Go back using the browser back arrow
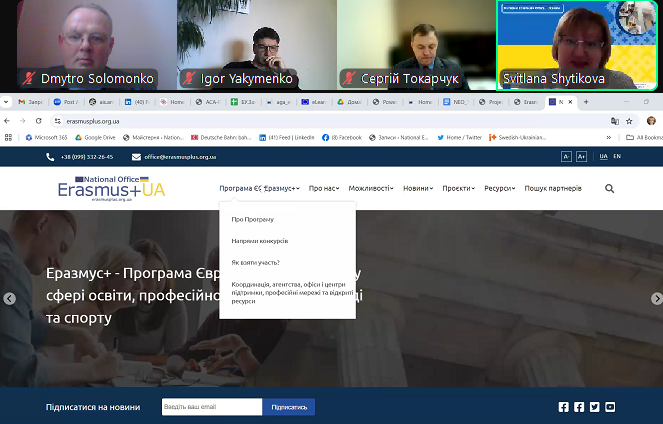The width and height of the screenshot is (663, 424). tap(7, 121)
